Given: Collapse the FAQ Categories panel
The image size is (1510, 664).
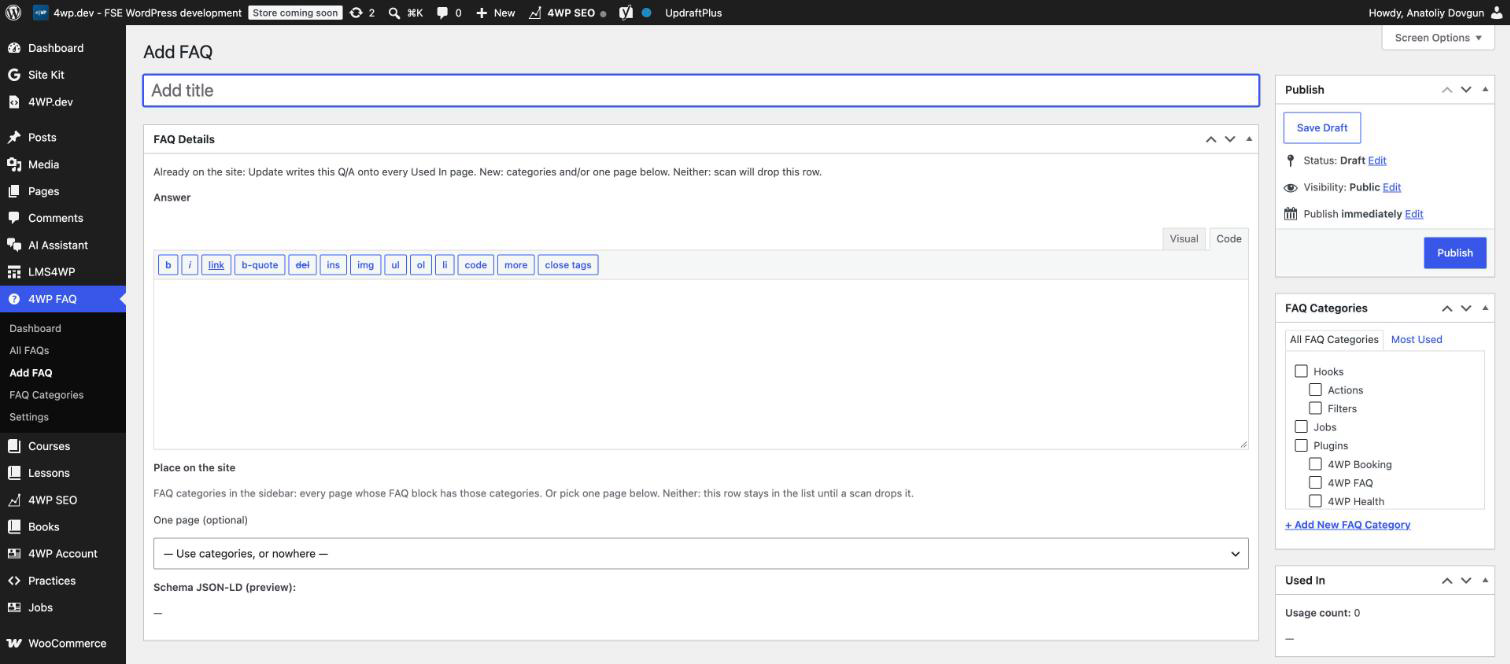Looking at the screenshot, I should 1485,308.
